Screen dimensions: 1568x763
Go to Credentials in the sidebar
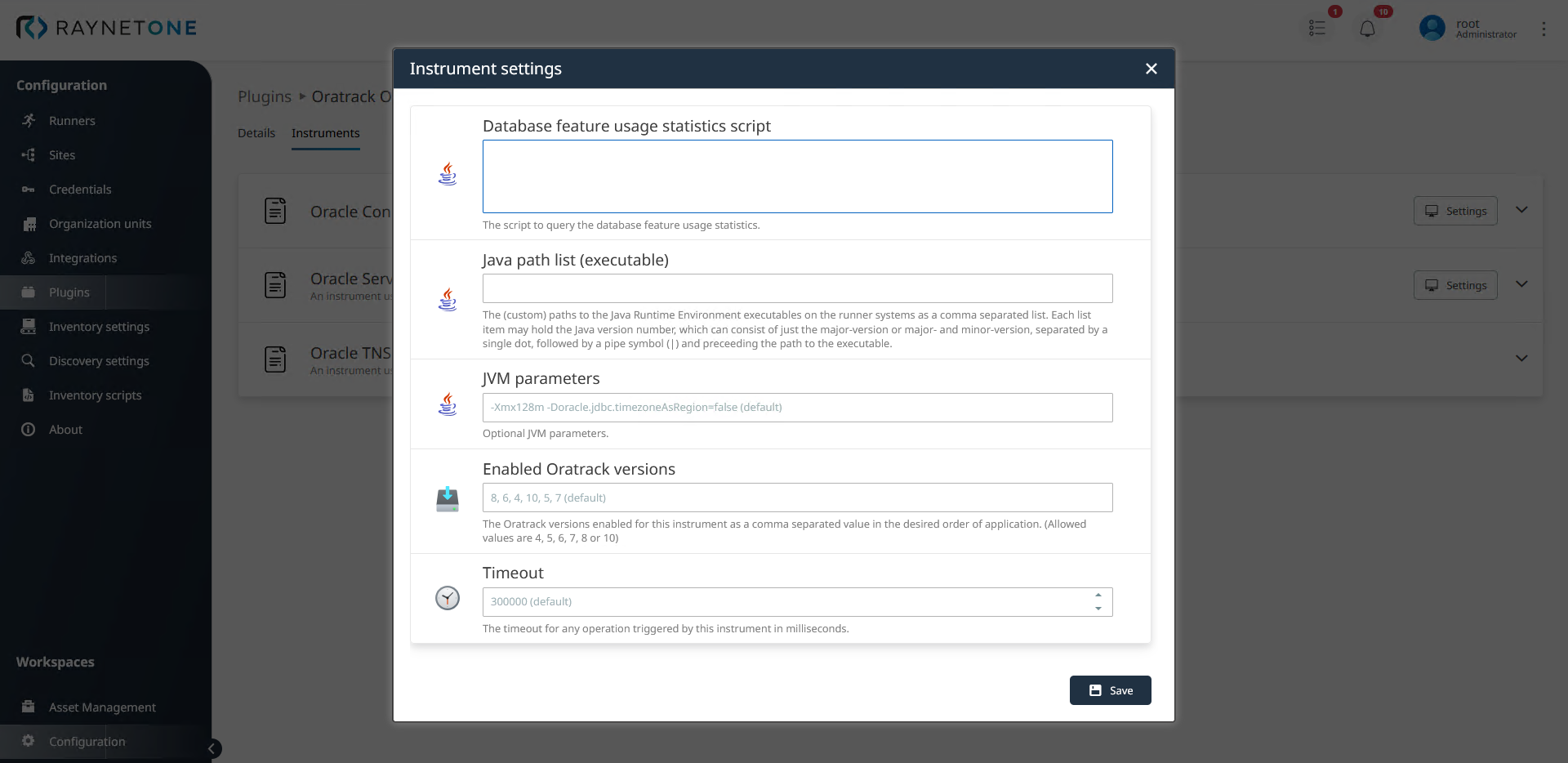[80, 190]
